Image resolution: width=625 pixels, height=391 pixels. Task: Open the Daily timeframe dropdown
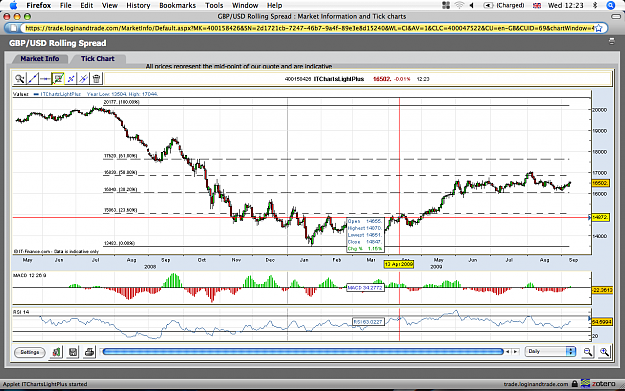tap(550, 351)
